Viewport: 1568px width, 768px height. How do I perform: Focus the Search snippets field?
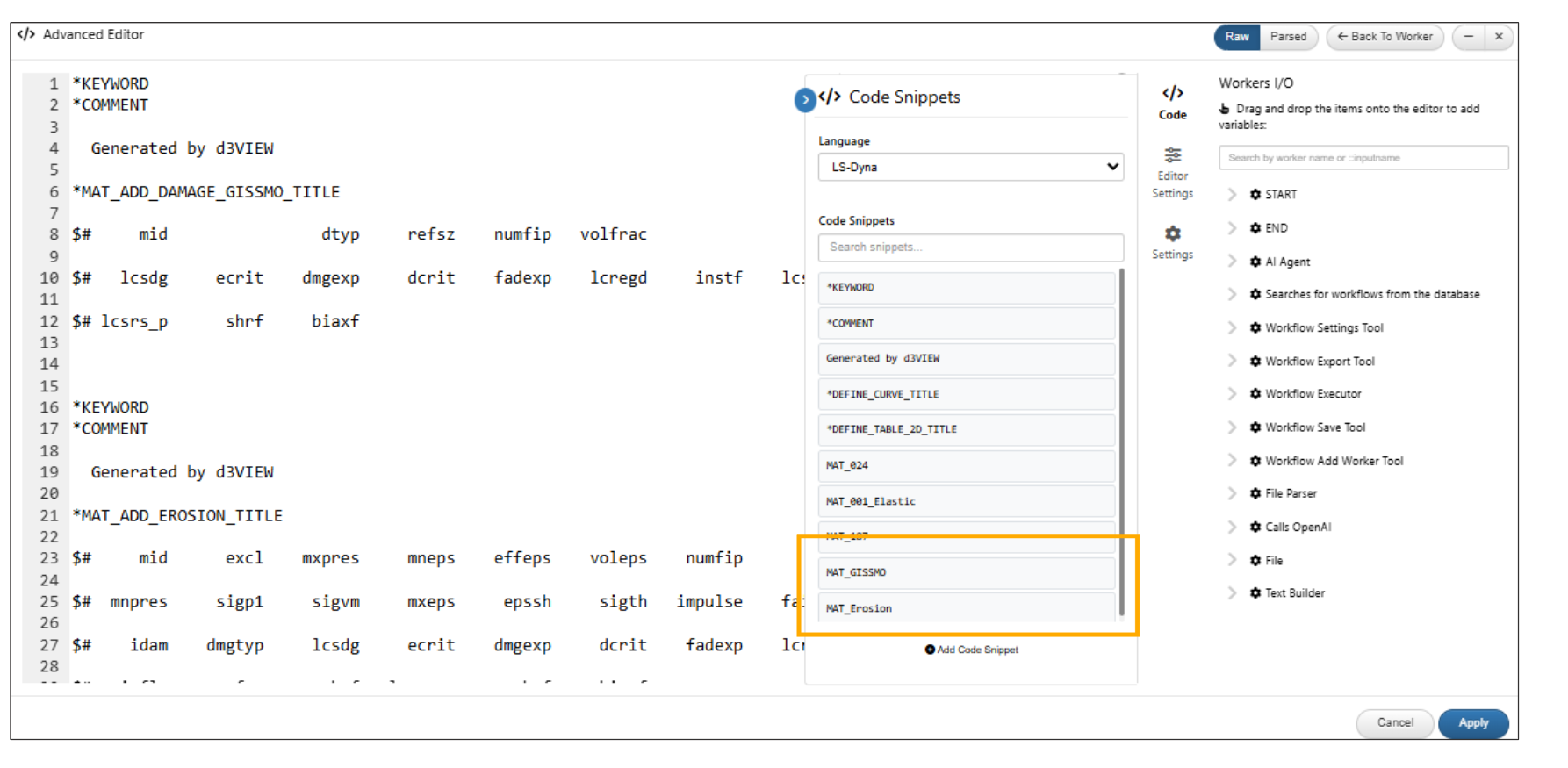(x=970, y=248)
